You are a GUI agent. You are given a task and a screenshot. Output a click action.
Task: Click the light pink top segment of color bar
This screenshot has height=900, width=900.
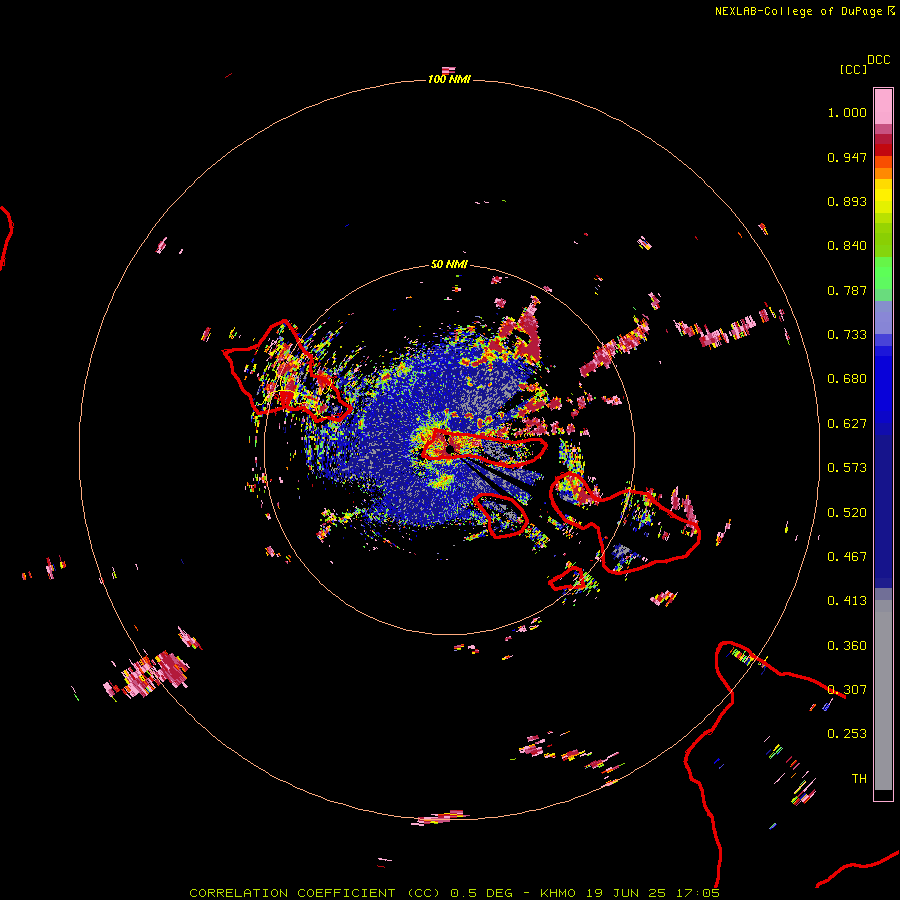(883, 107)
